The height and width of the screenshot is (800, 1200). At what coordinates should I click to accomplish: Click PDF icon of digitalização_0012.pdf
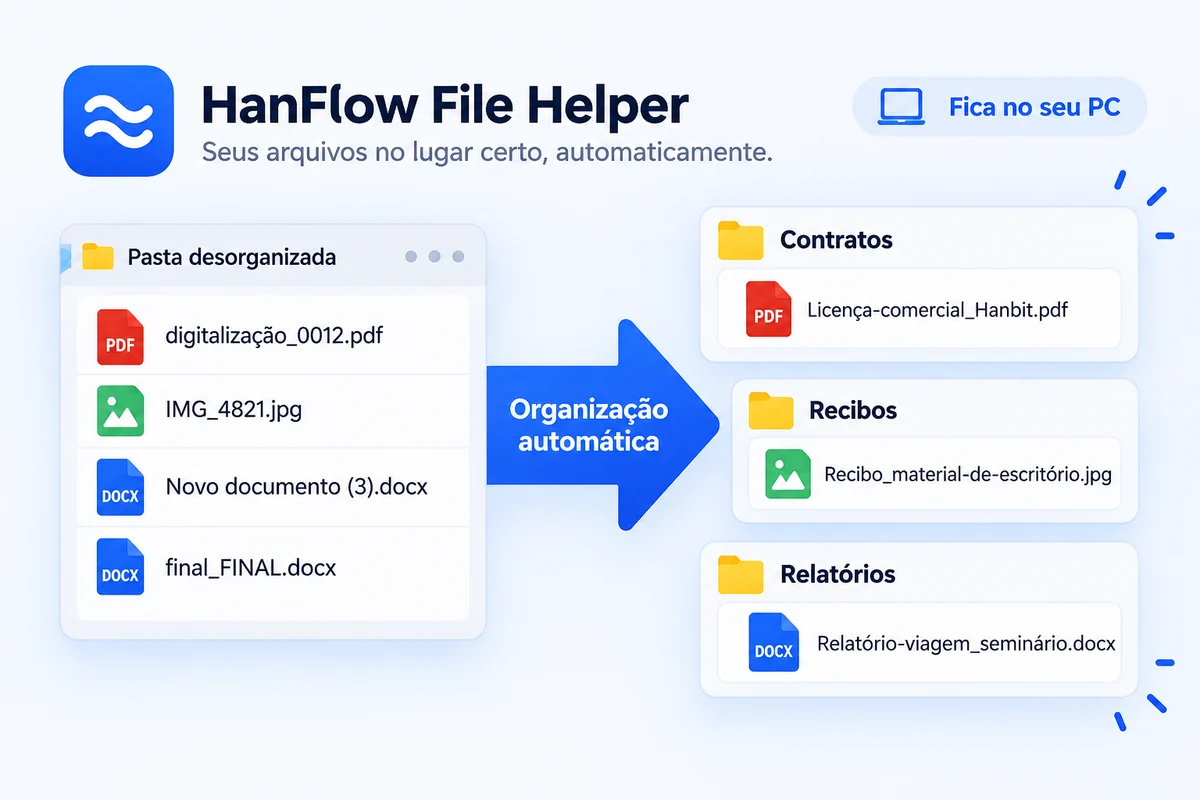[121, 336]
